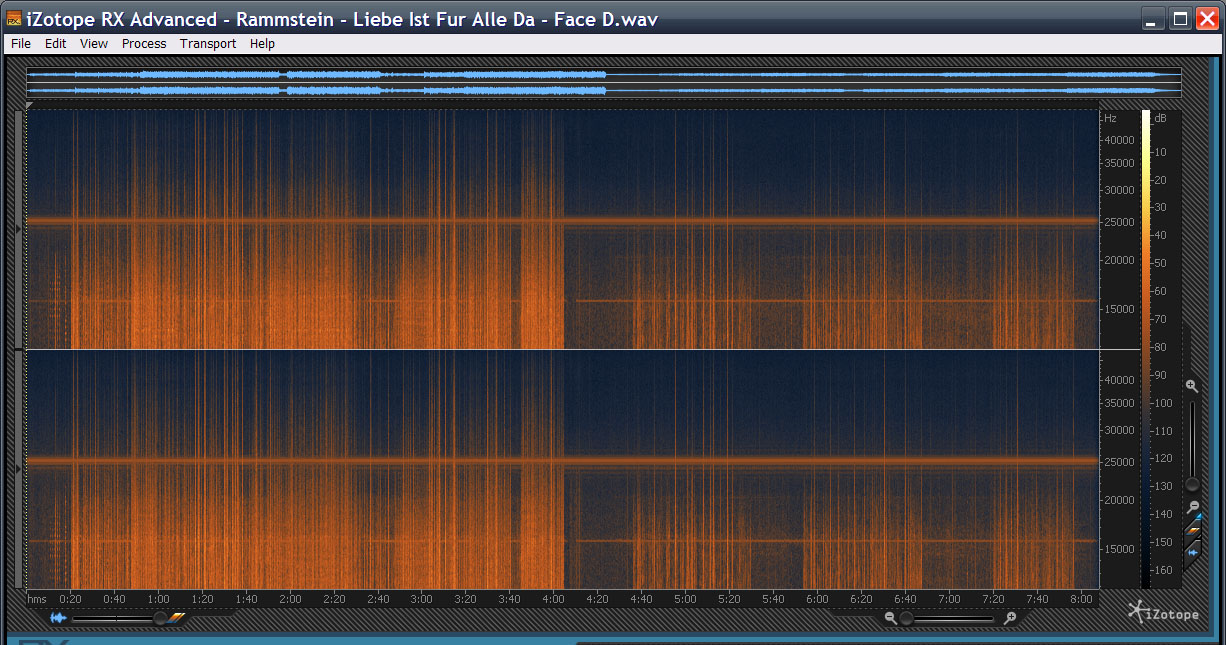The width and height of the screenshot is (1226, 645).
Task: Open the File menu
Action: [21, 44]
